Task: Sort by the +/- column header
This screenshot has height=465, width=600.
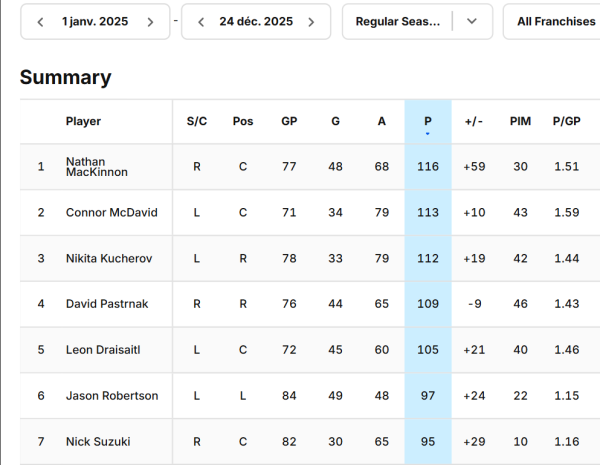Action: point(474,122)
